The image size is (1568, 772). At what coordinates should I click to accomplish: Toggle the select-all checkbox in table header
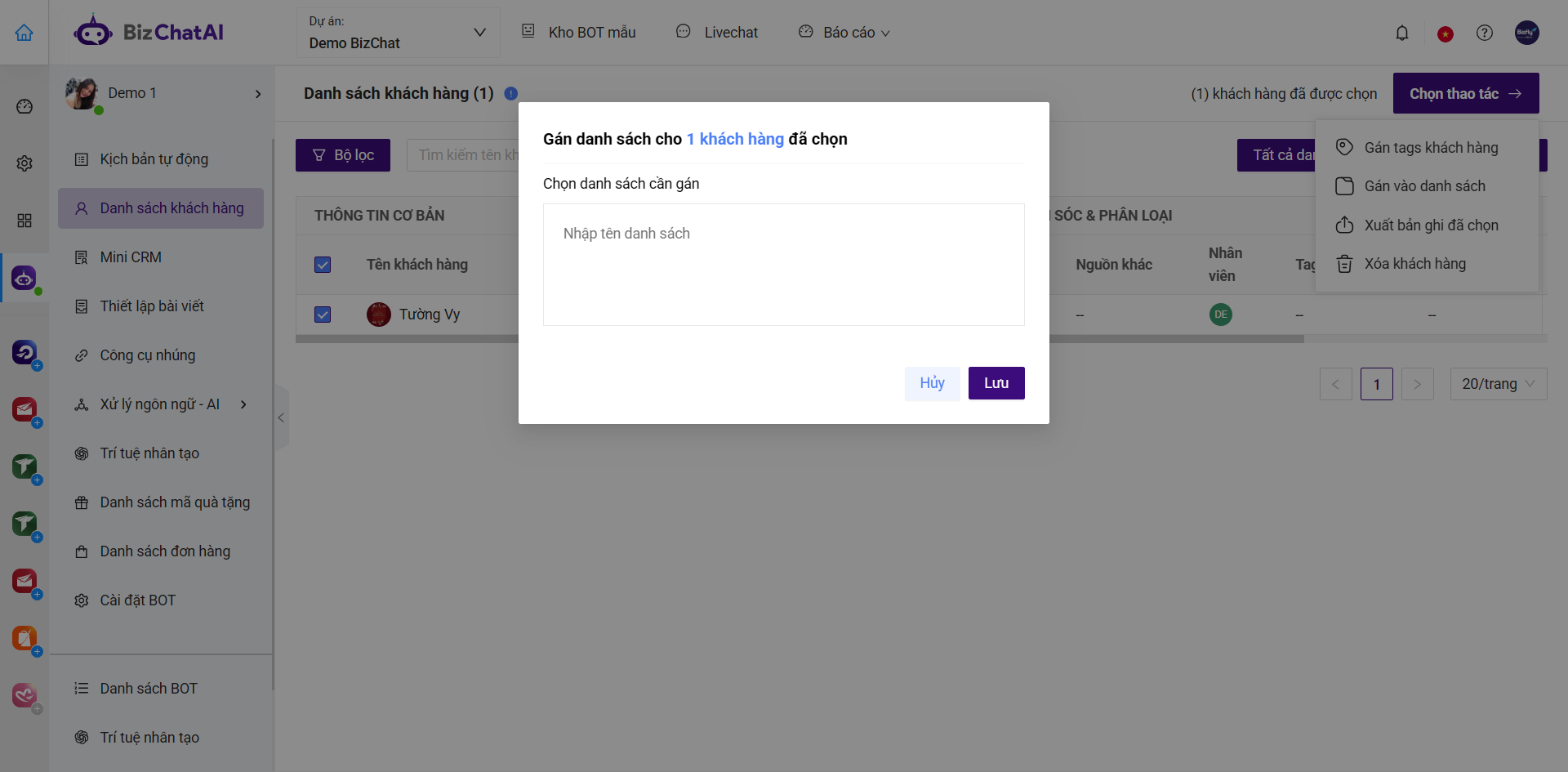[x=323, y=265]
